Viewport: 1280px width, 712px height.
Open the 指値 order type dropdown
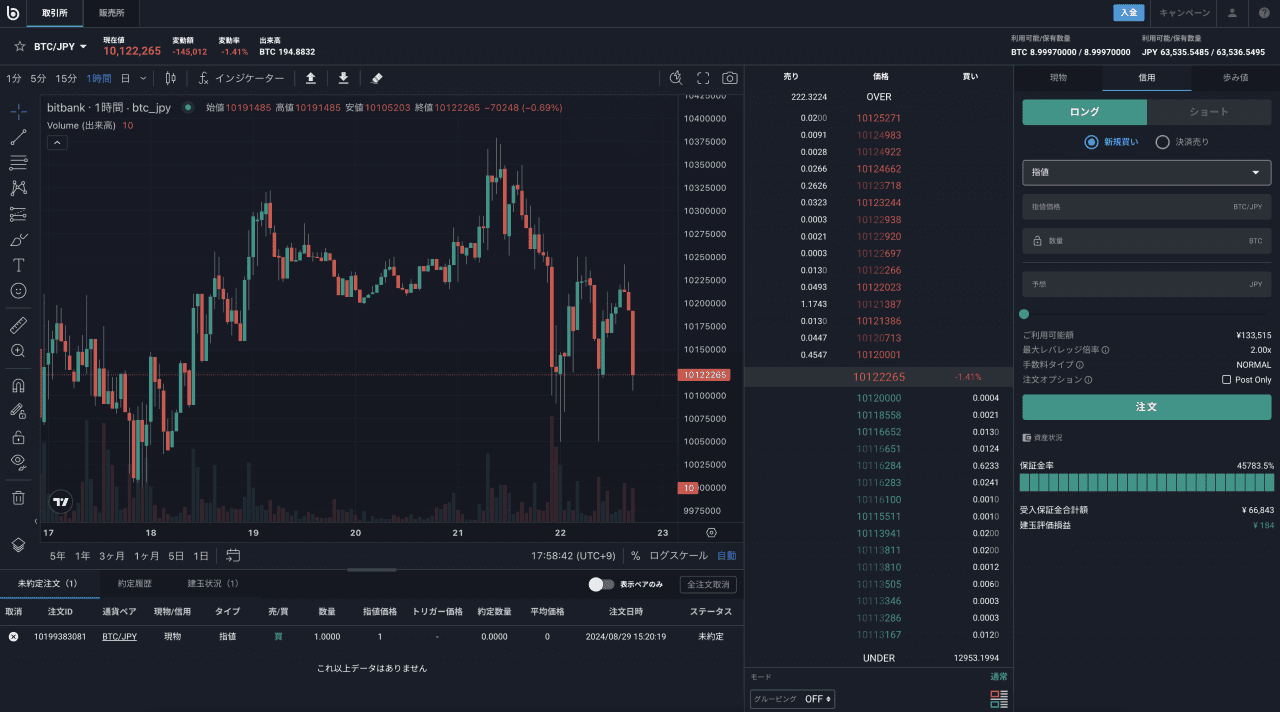click(1146, 172)
